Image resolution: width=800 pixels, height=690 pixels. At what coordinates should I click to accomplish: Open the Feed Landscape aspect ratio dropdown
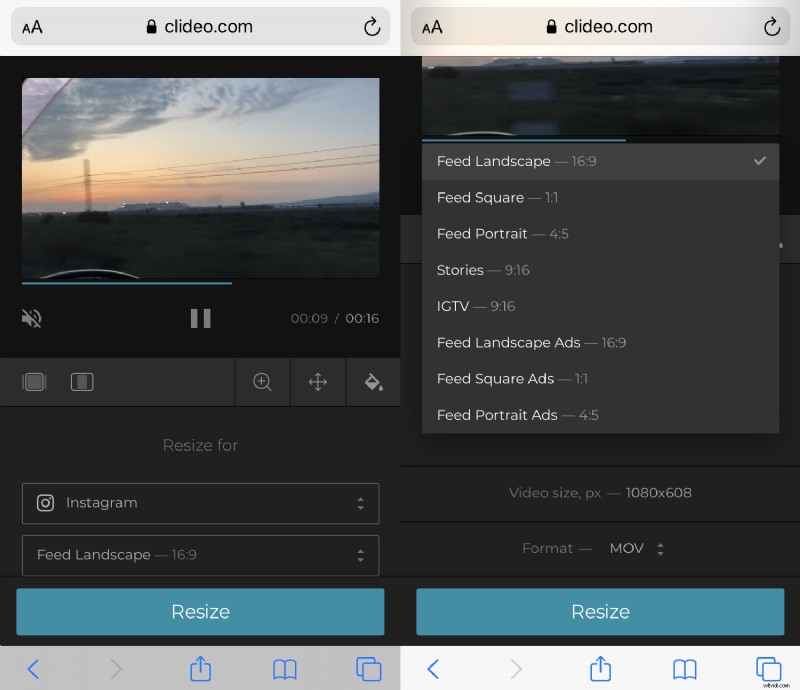click(200, 555)
